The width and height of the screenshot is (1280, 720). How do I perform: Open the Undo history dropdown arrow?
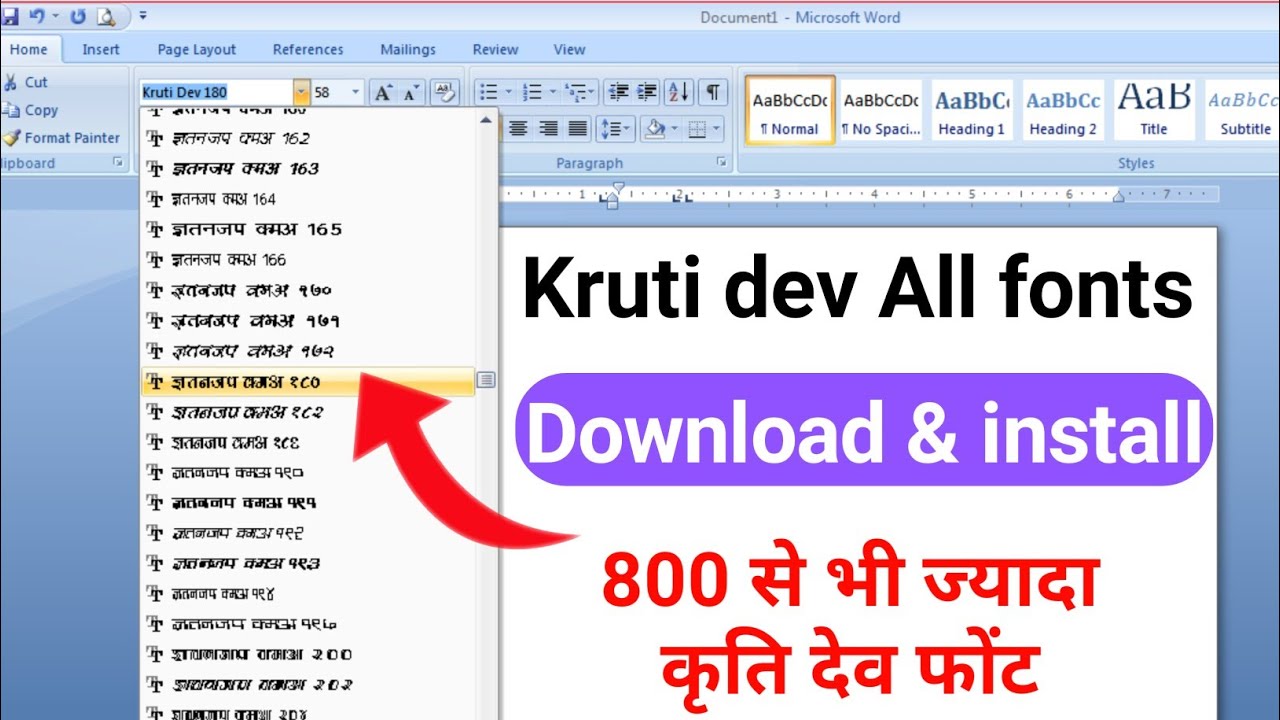(x=54, y=16)
